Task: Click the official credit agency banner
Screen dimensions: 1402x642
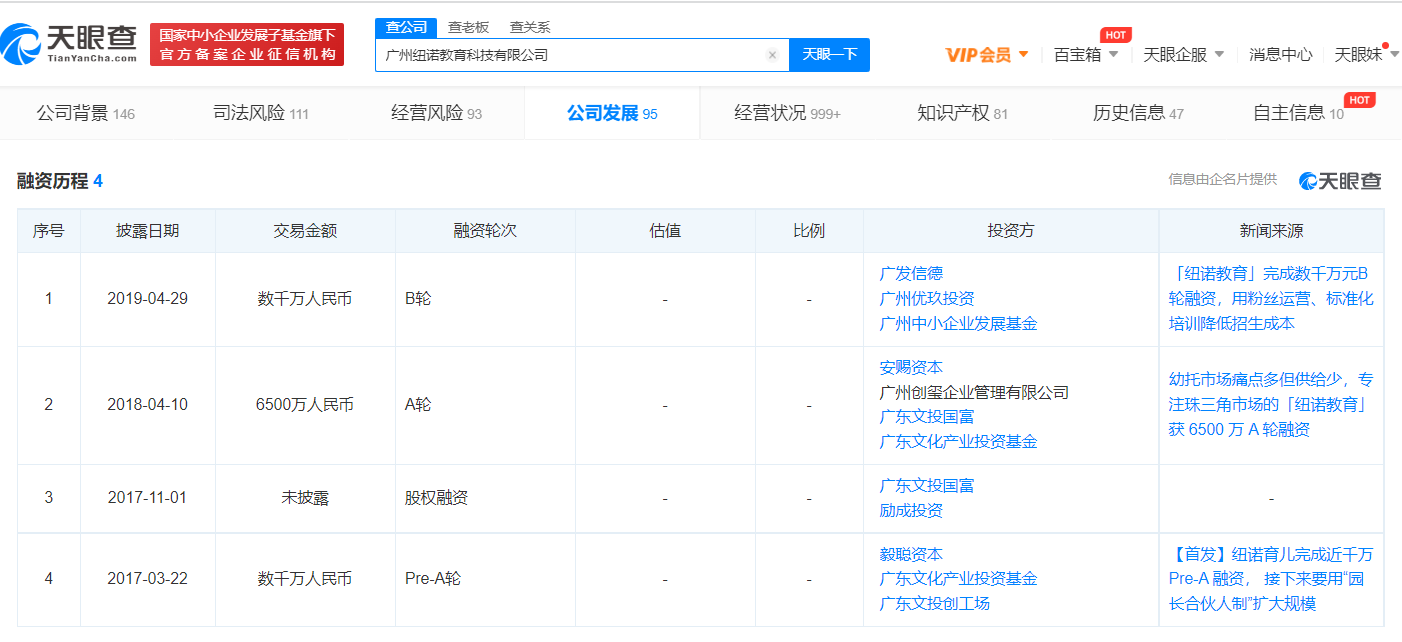Action: (247, 45)
